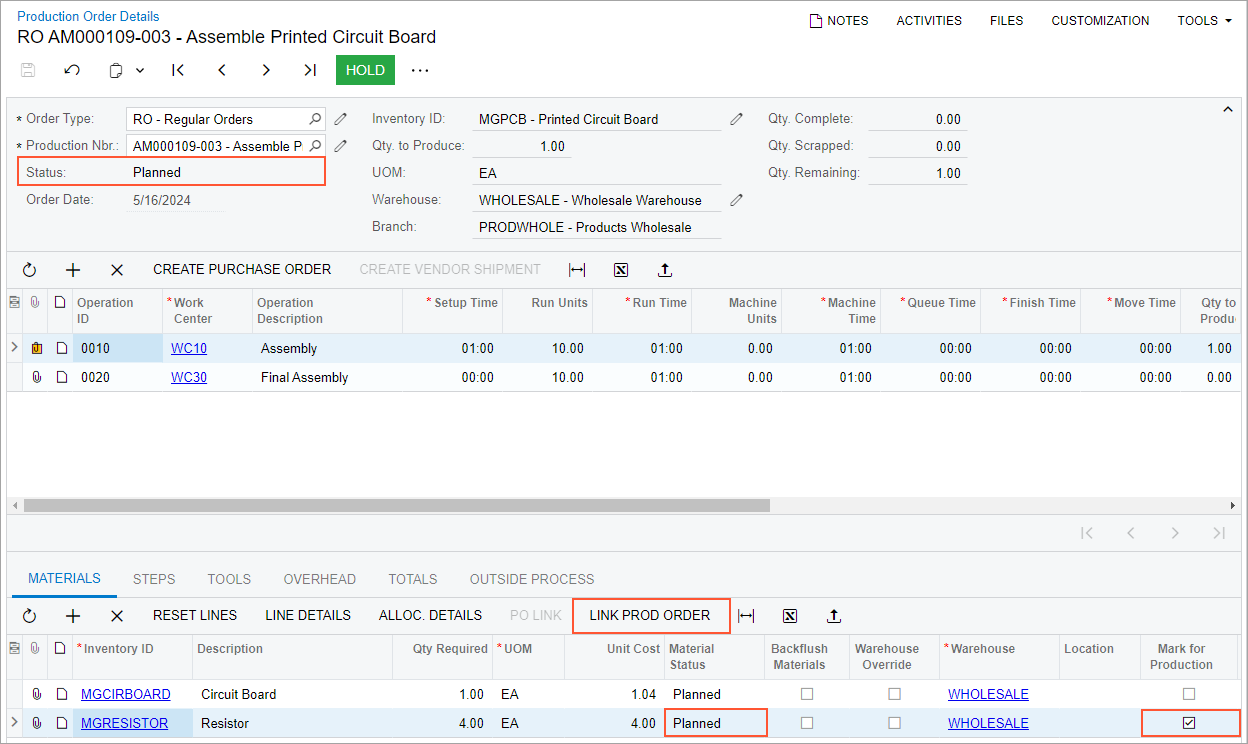Switch to the Outside Process tab
The width and height of the screenshot is (1248, 744).
pos(531,579)
